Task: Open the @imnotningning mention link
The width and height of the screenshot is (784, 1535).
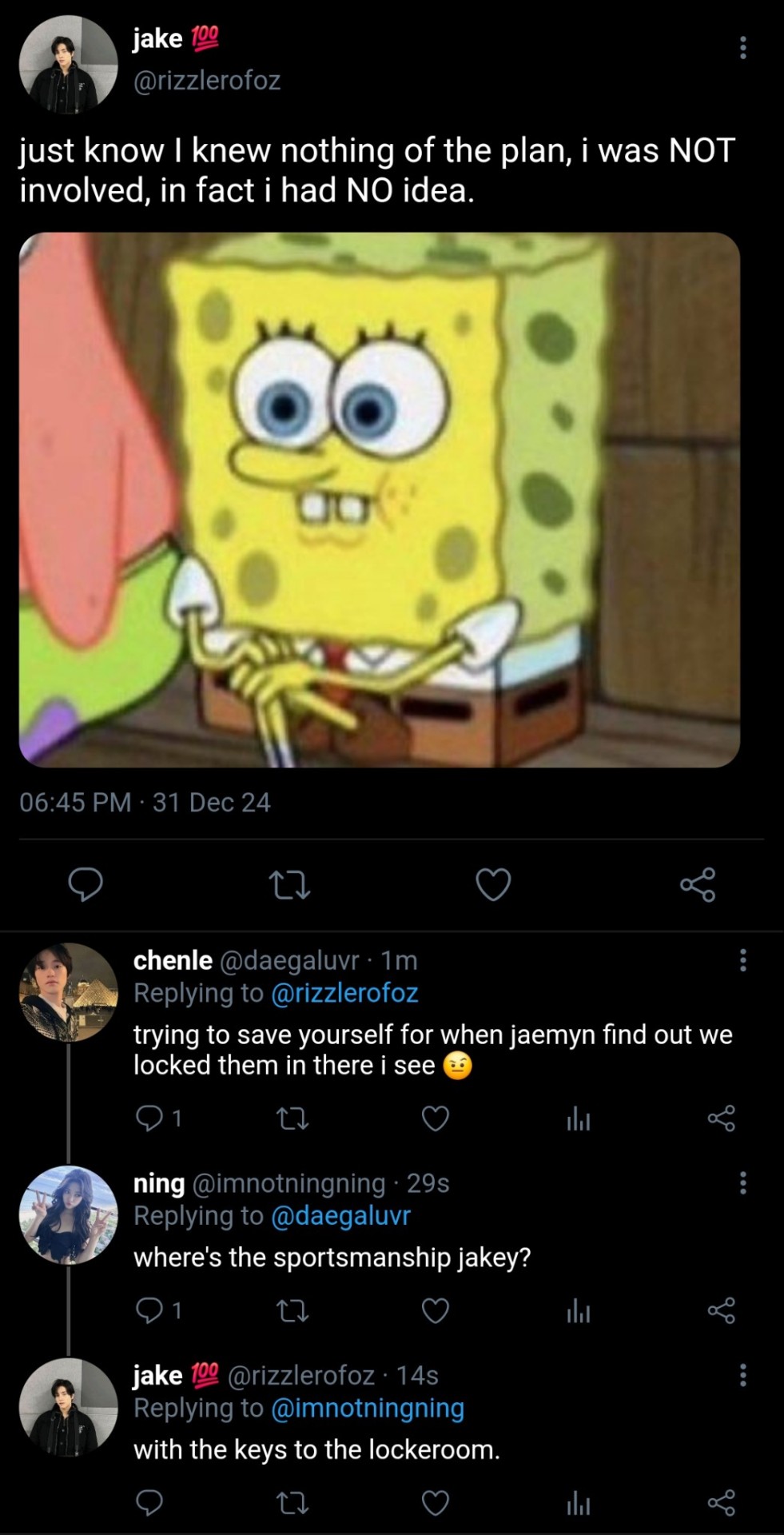Action: pos(368,1408)
